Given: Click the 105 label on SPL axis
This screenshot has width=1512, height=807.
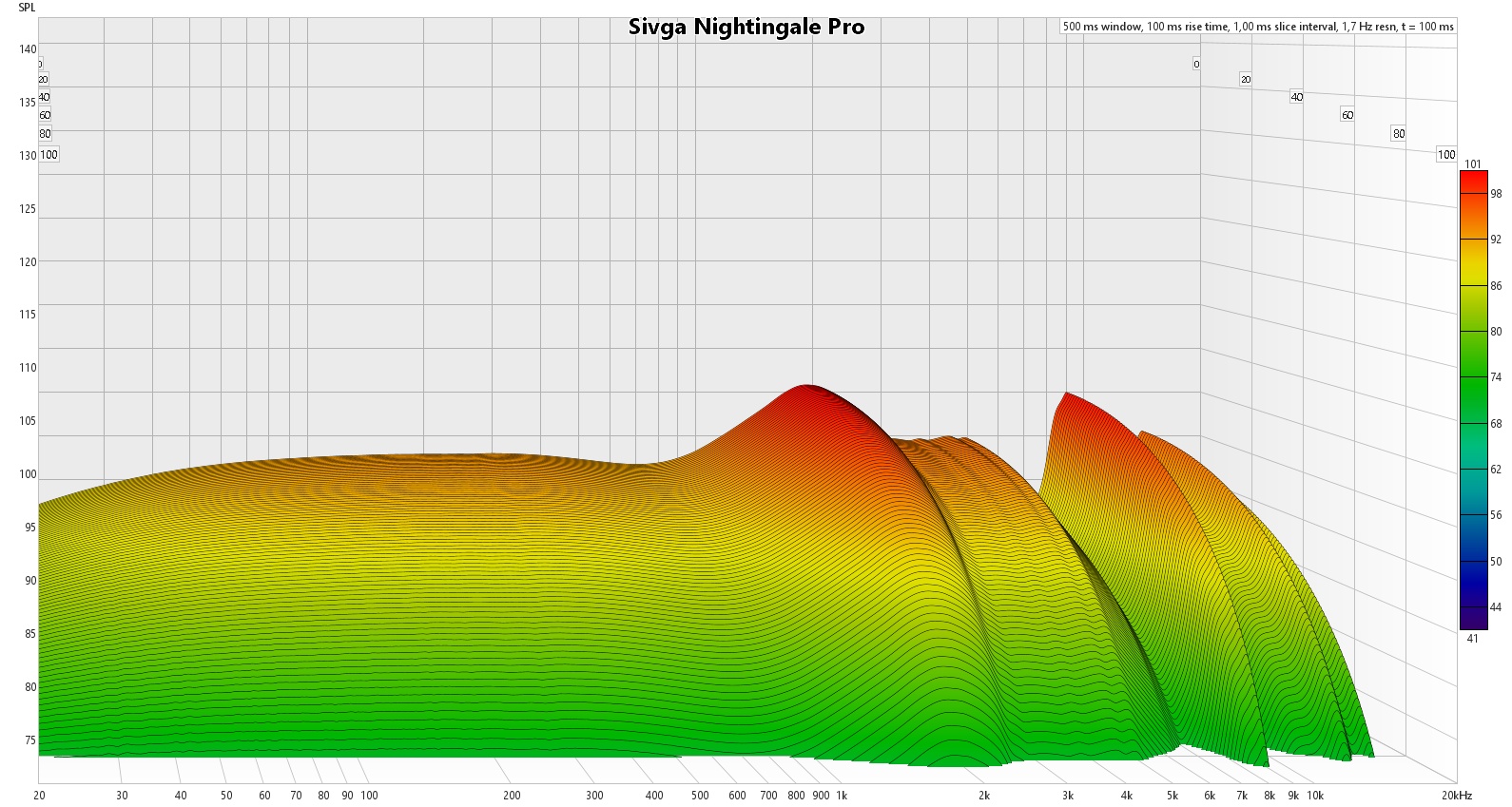Looking at the screenshot, I should coord(28,421).
